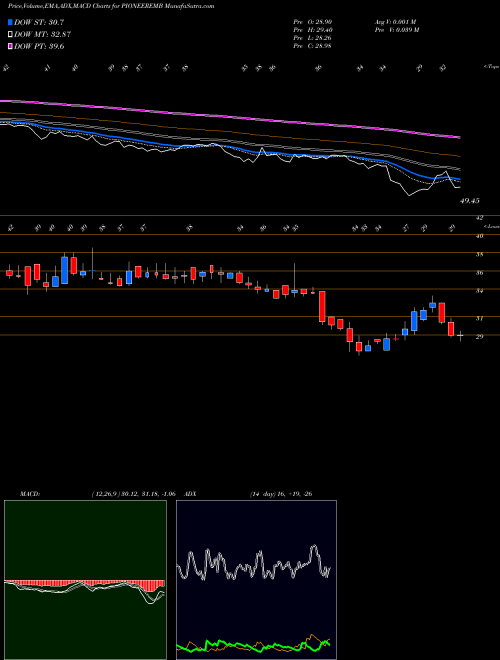Select the 'DOW MT: 32.87' legend label
The width and height of the screenshot is (500, 660).
pyautogui.click(x=42, y=35)
